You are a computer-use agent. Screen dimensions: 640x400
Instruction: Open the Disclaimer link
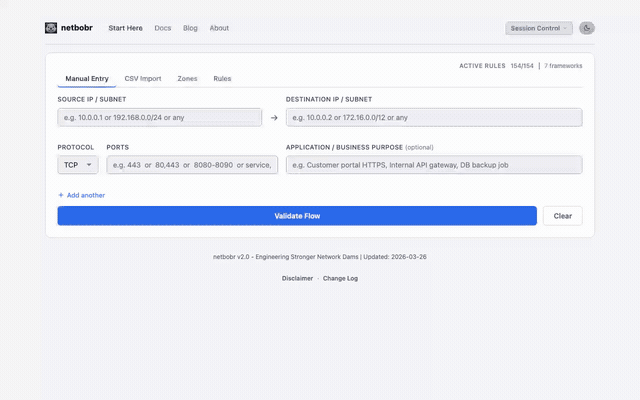(297, 278)
